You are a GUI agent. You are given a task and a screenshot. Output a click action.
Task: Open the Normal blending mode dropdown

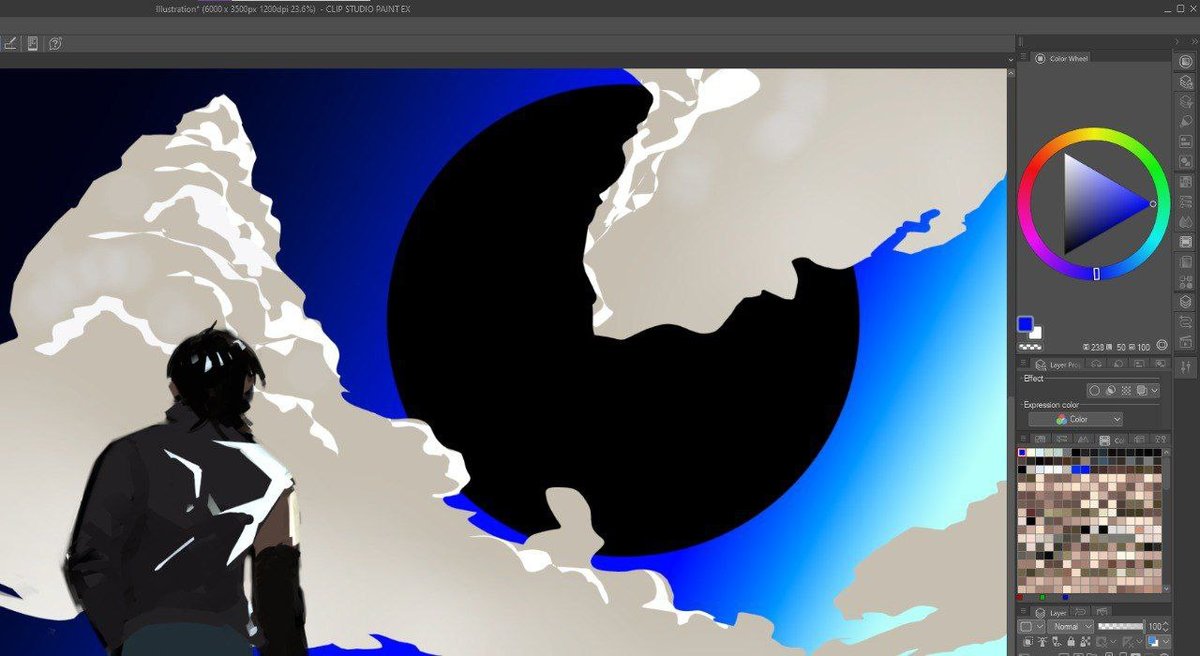1071,626
